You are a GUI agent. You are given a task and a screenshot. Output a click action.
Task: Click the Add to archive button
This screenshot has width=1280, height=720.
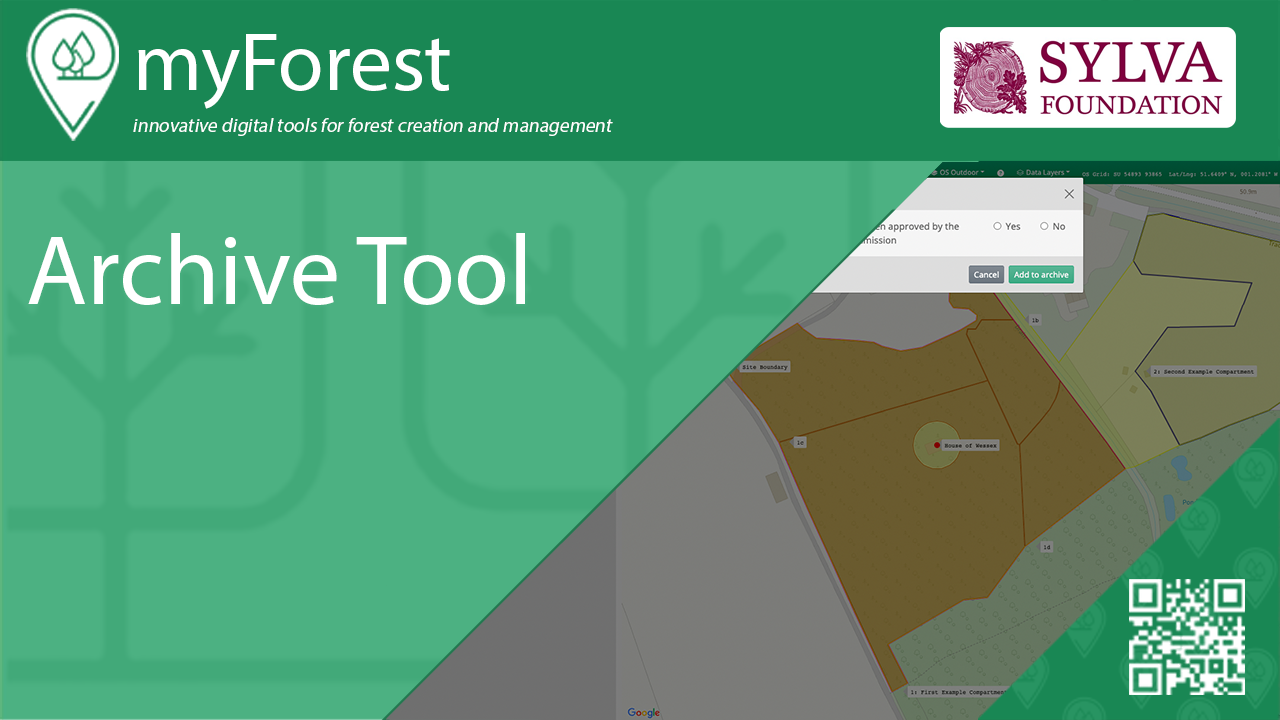pos(1041,275)
